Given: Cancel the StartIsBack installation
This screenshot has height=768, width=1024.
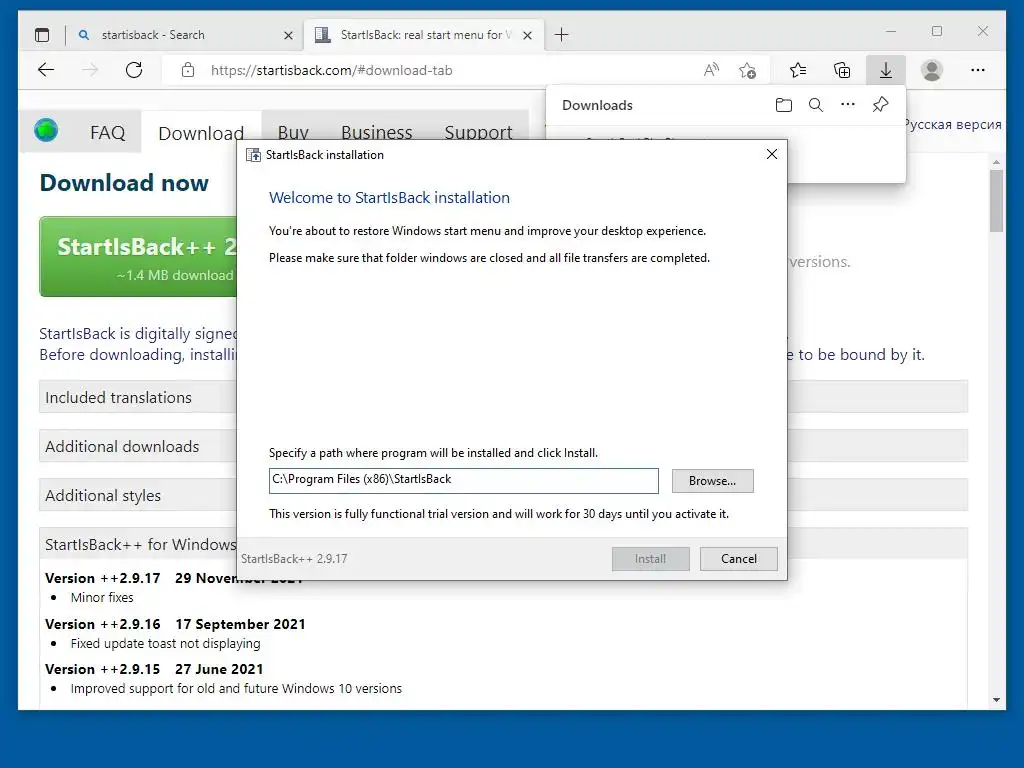Looking at the screenshot, I should [x=739, y=558].
